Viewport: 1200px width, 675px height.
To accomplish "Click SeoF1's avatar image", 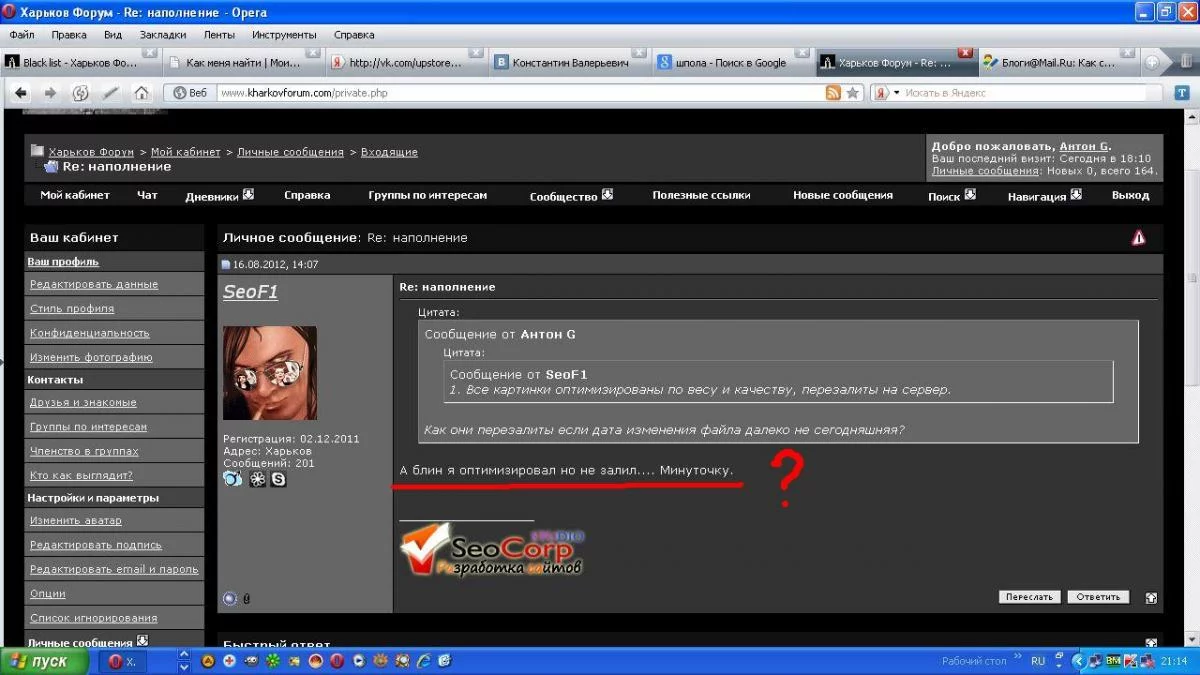I will [x=270, y=372].
